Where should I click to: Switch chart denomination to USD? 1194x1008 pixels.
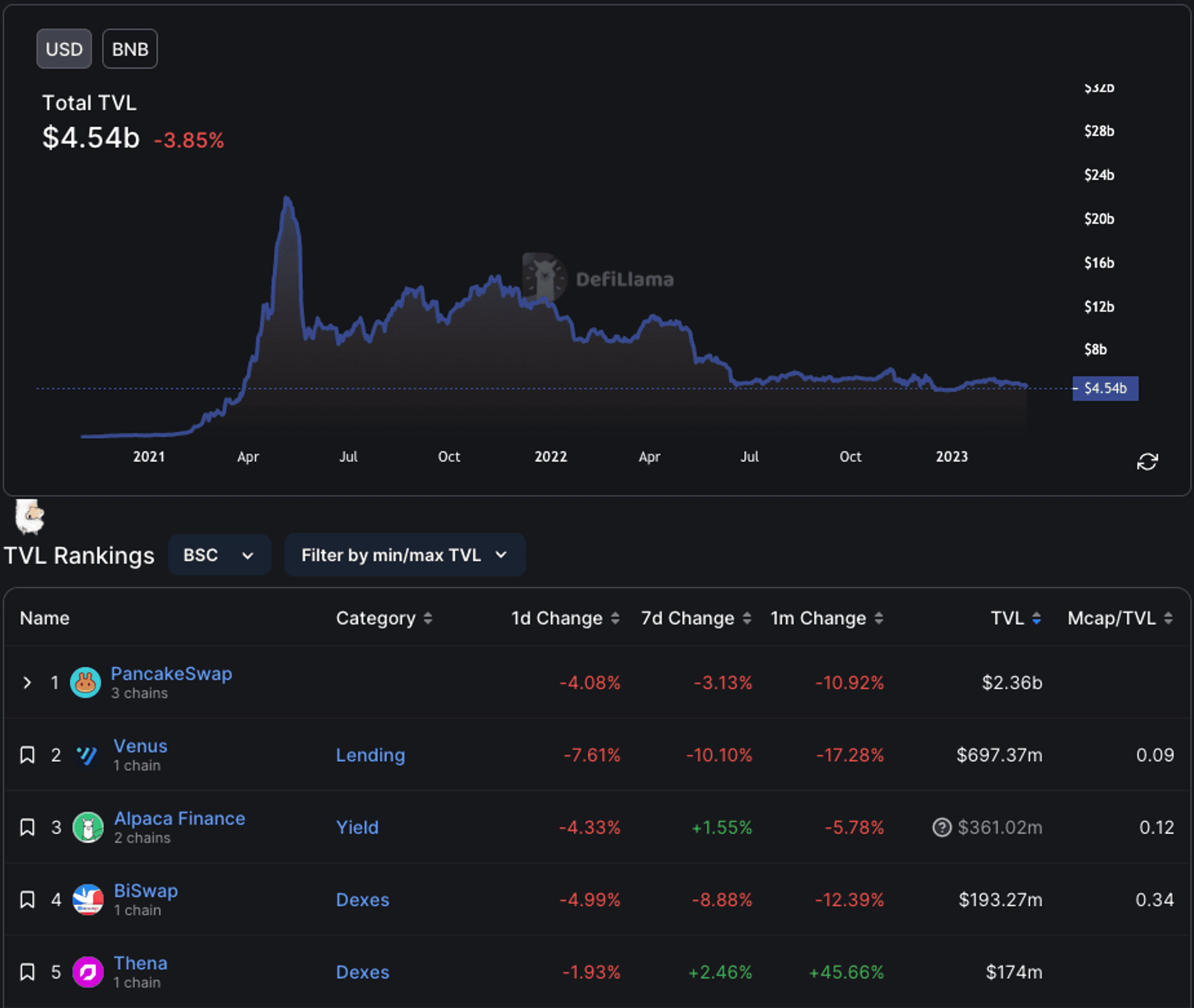64,49
